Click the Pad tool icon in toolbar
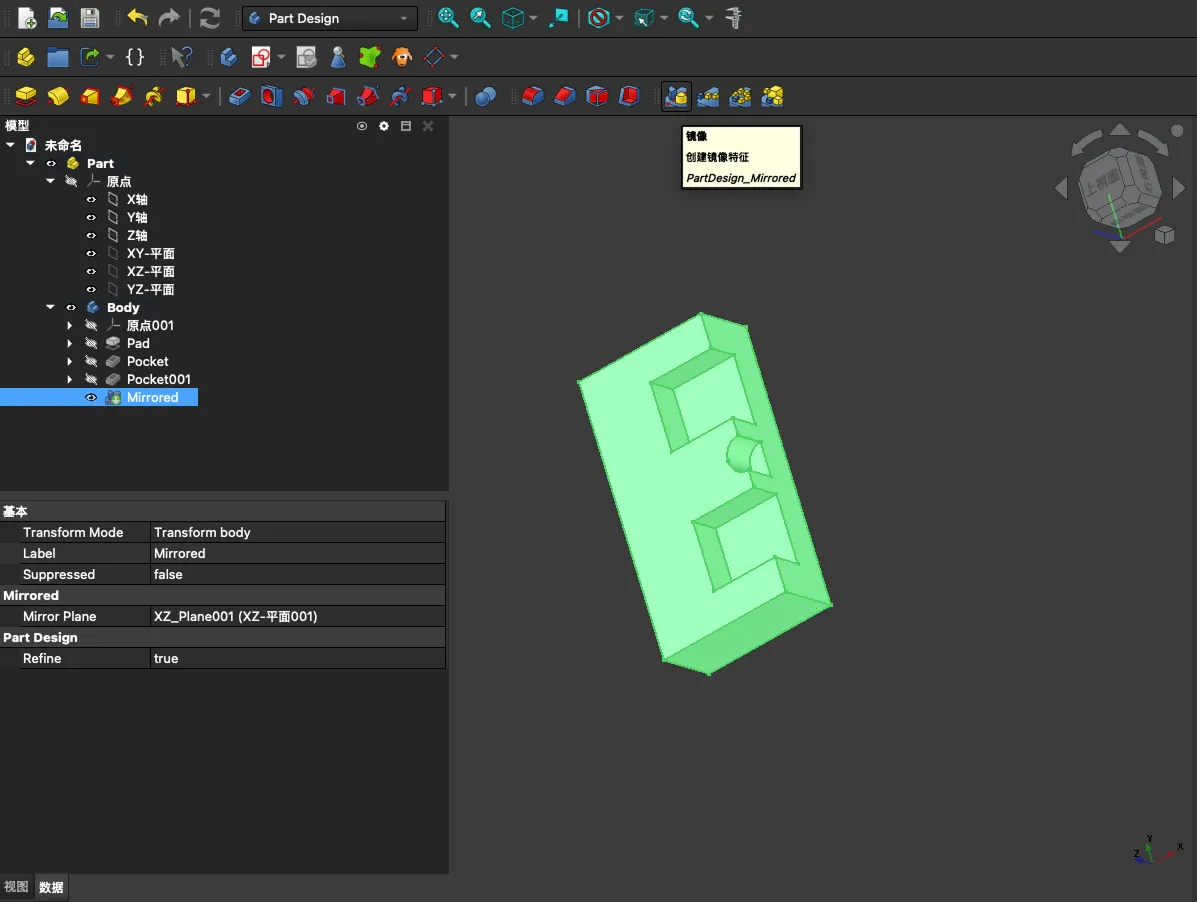 coord(27,96)
